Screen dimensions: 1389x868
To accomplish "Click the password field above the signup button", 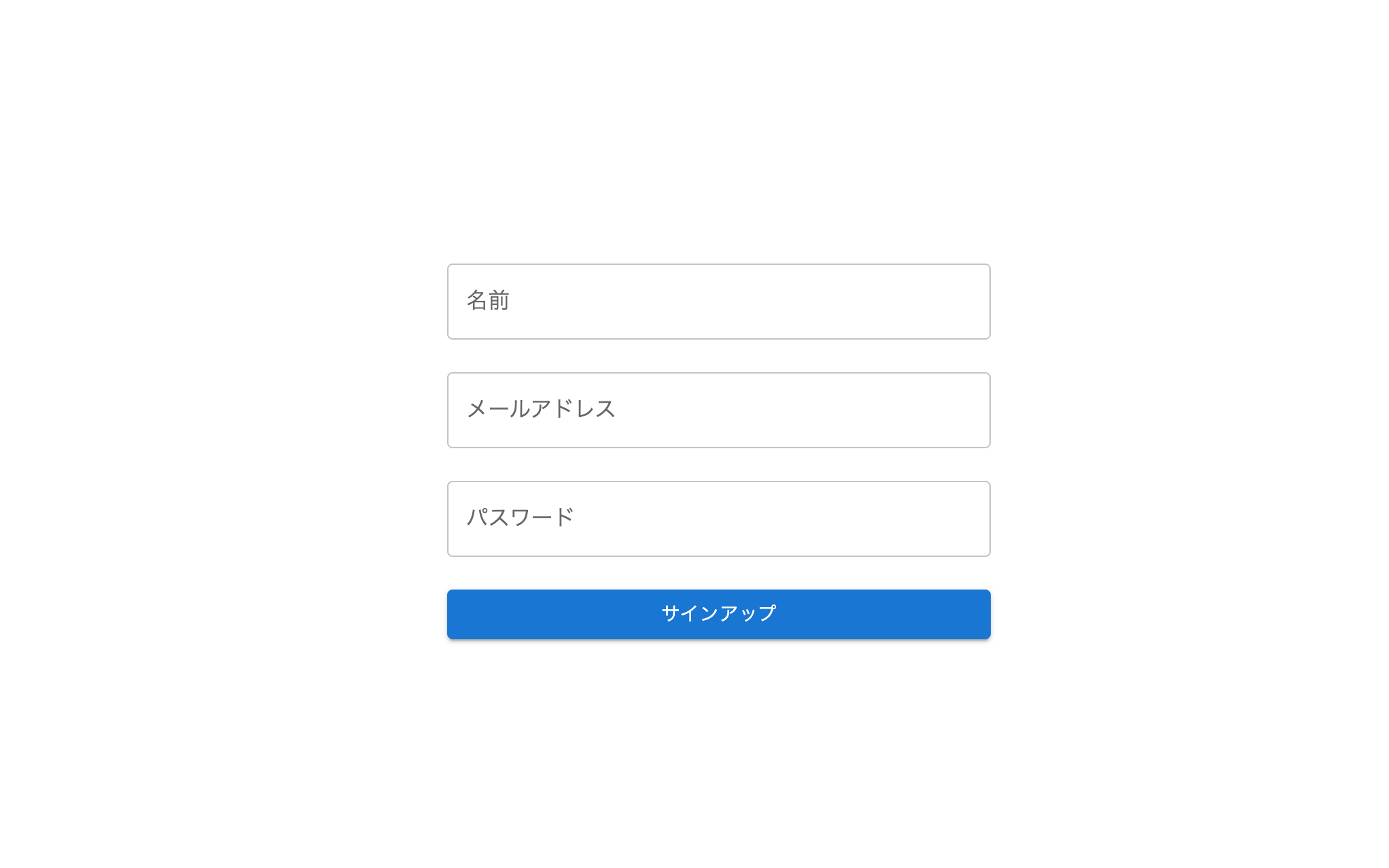I will 718,518.
